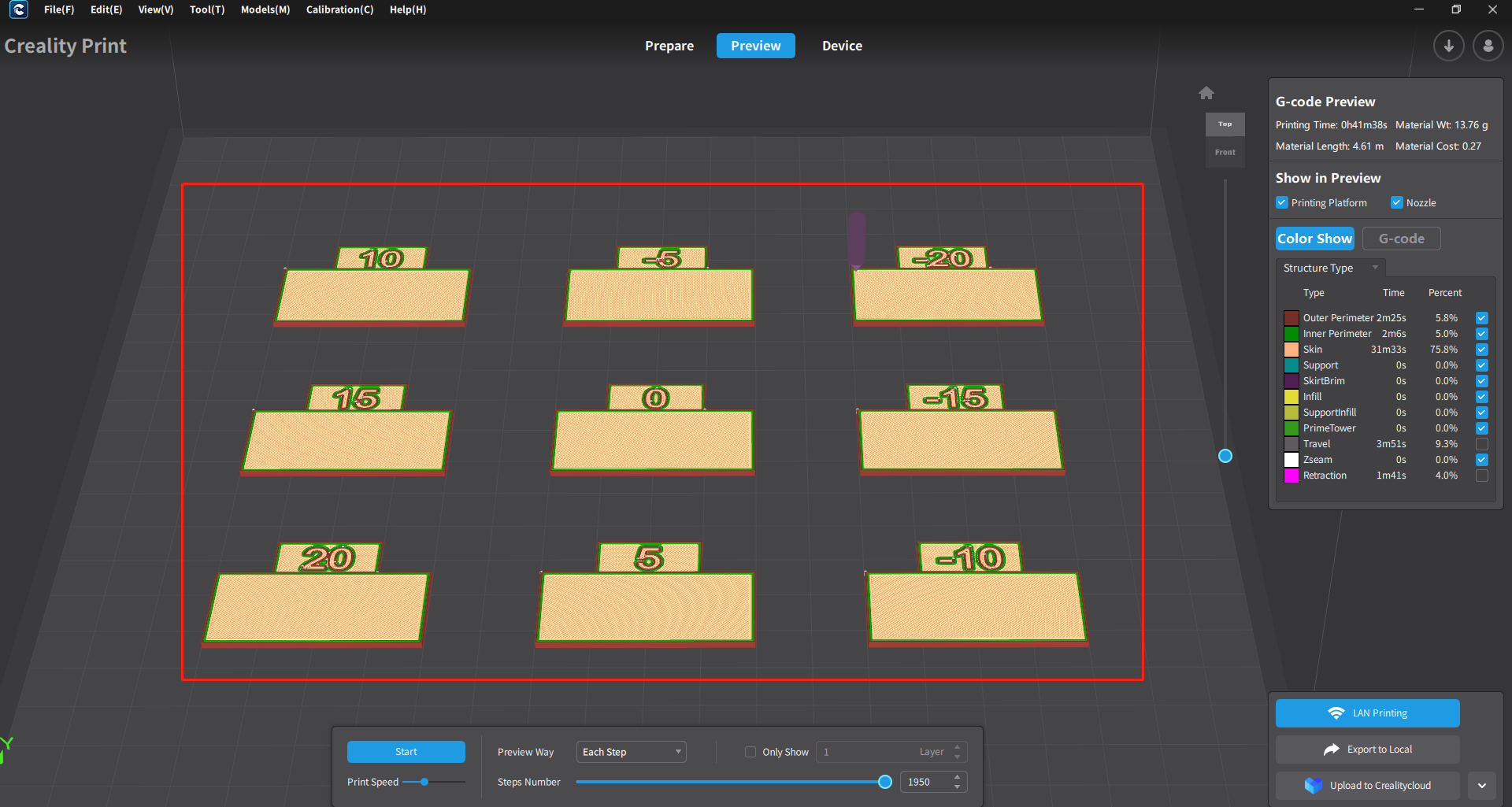Select the G-code tab
Image resolution: width=1512 pixels, height=807 pixels.
(1402, 239)
